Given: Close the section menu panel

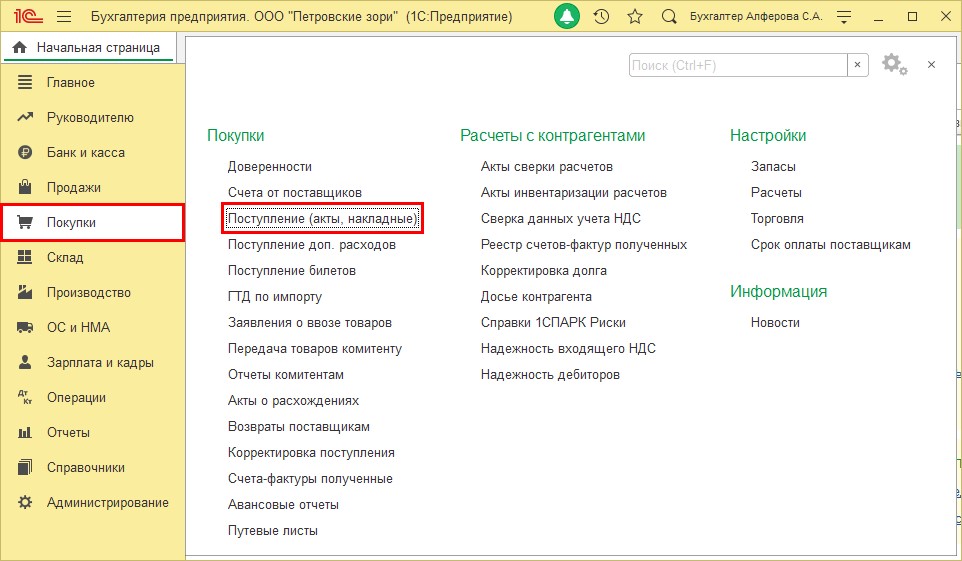Looking at the screenshot, I should (x=931, y=64).
